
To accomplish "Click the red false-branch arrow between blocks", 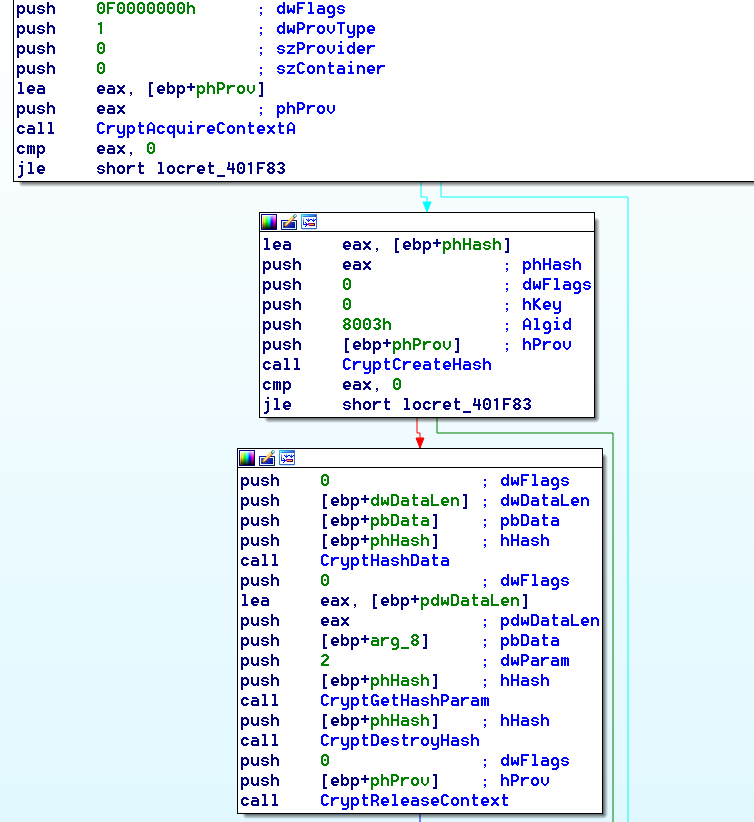I will point(419,434).
